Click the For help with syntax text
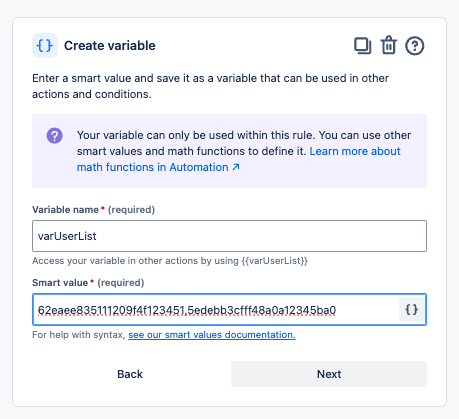This screenshot has width=459, height=419. tap(79, 335)
